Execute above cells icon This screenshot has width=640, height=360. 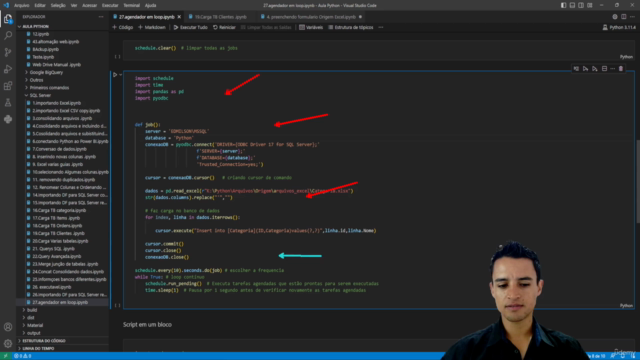click(x=585, y=69)
